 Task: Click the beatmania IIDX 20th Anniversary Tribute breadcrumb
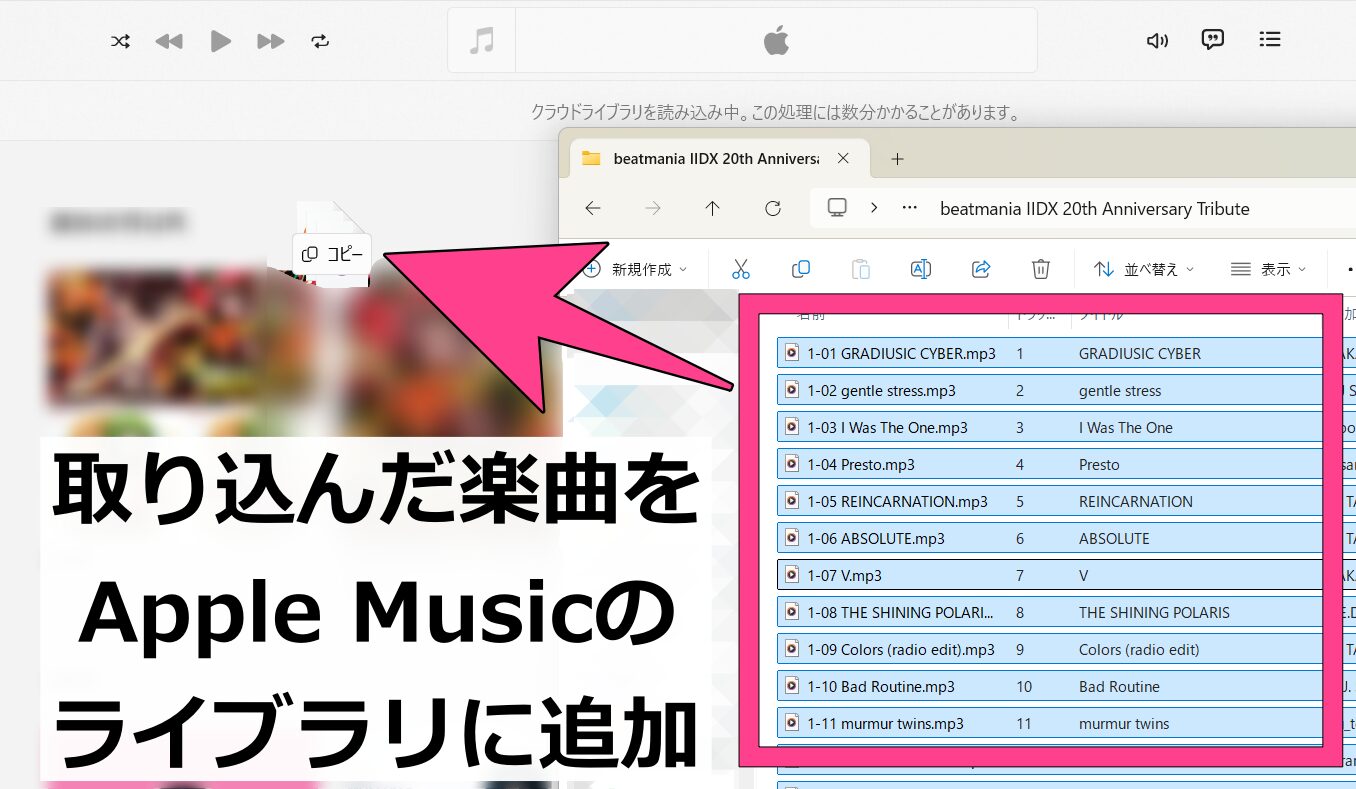tap(1095, 209)
